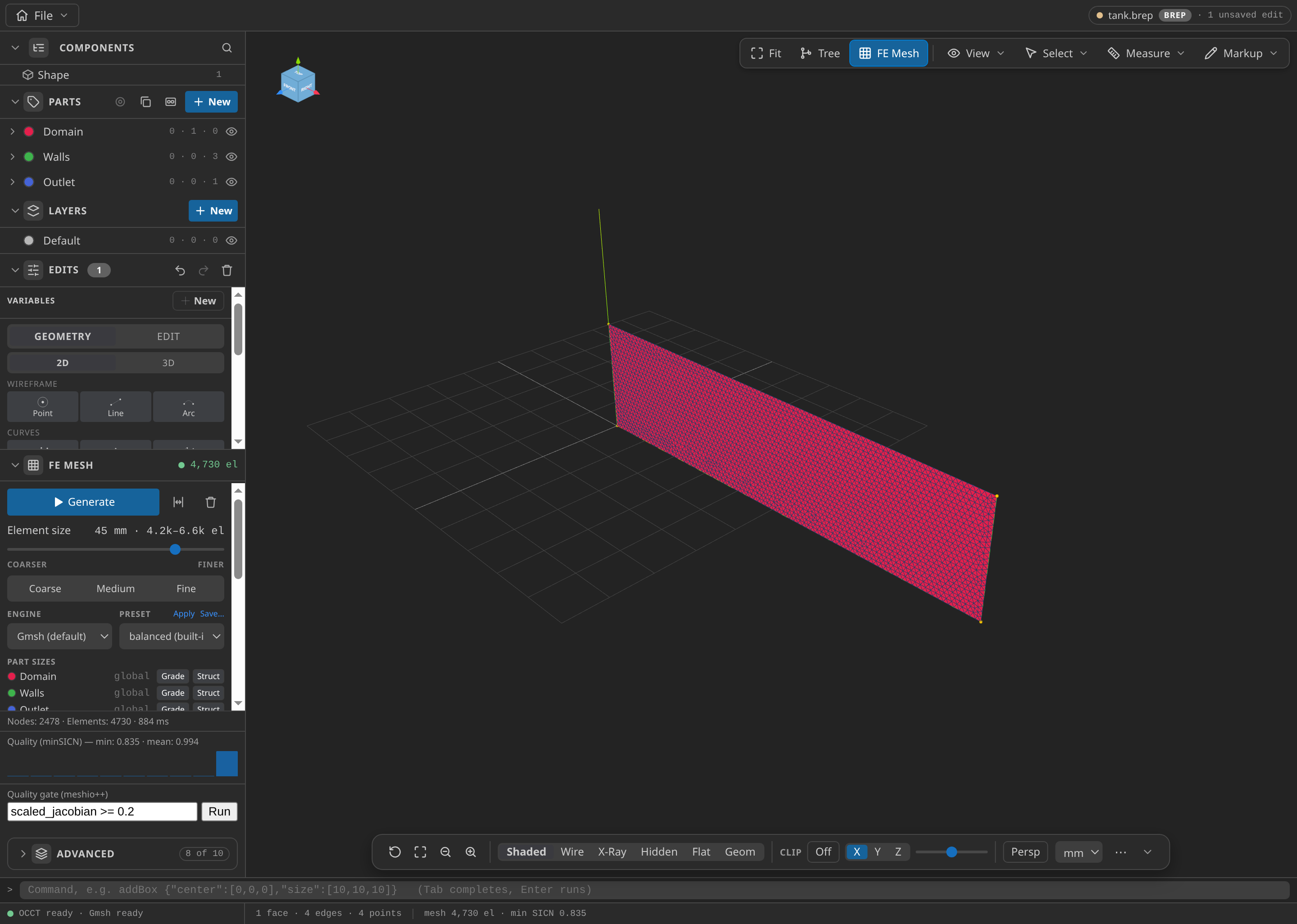Click the target icon in Parts header
Viewport: 1297px width, 924px height.
[x=120, y=102]
